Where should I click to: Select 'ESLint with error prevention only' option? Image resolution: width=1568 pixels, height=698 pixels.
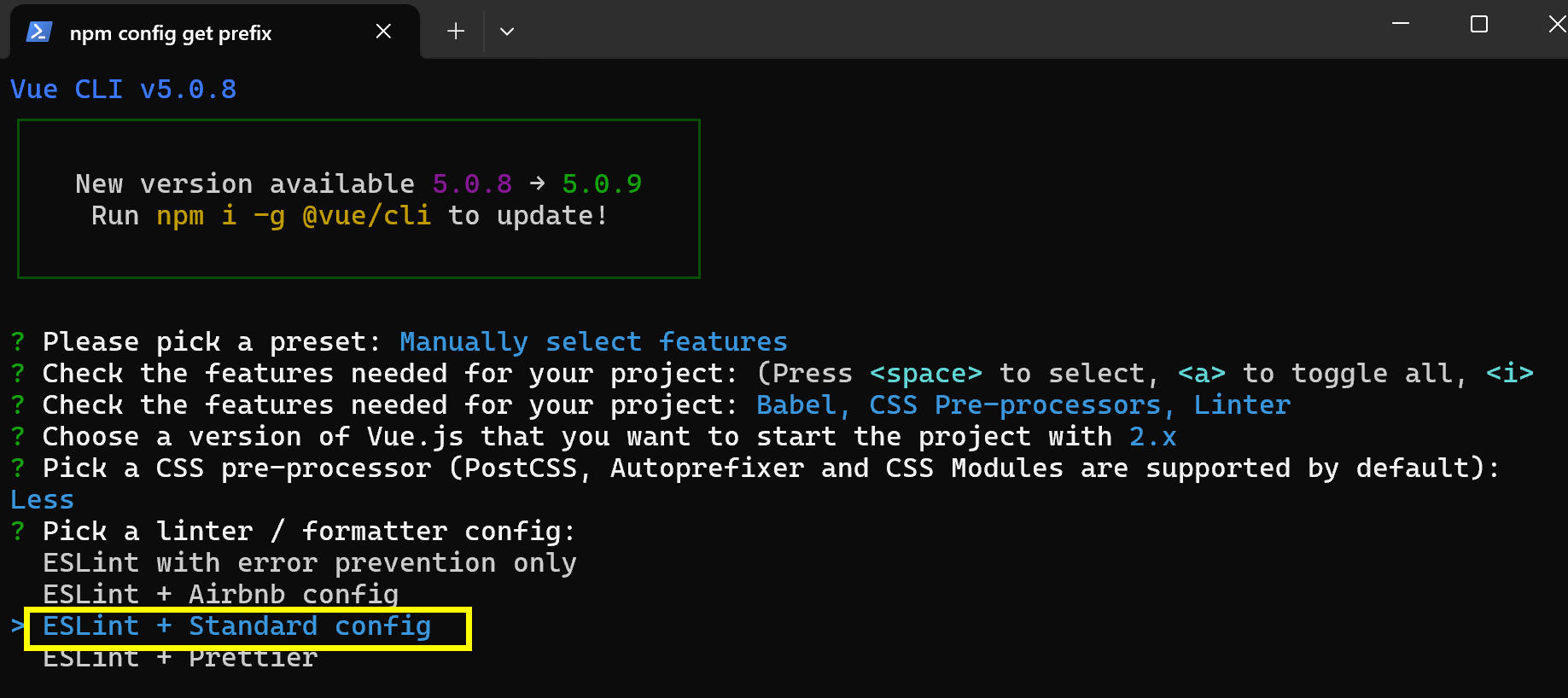pyautogui.click(x=310, y=563)
